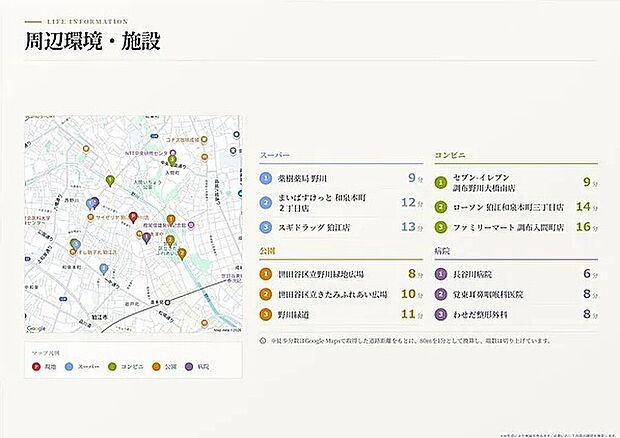The image size is (620, 438).
Task: Click green circle 1 beside セブン-イレブン
Action: tap(440, 183)
